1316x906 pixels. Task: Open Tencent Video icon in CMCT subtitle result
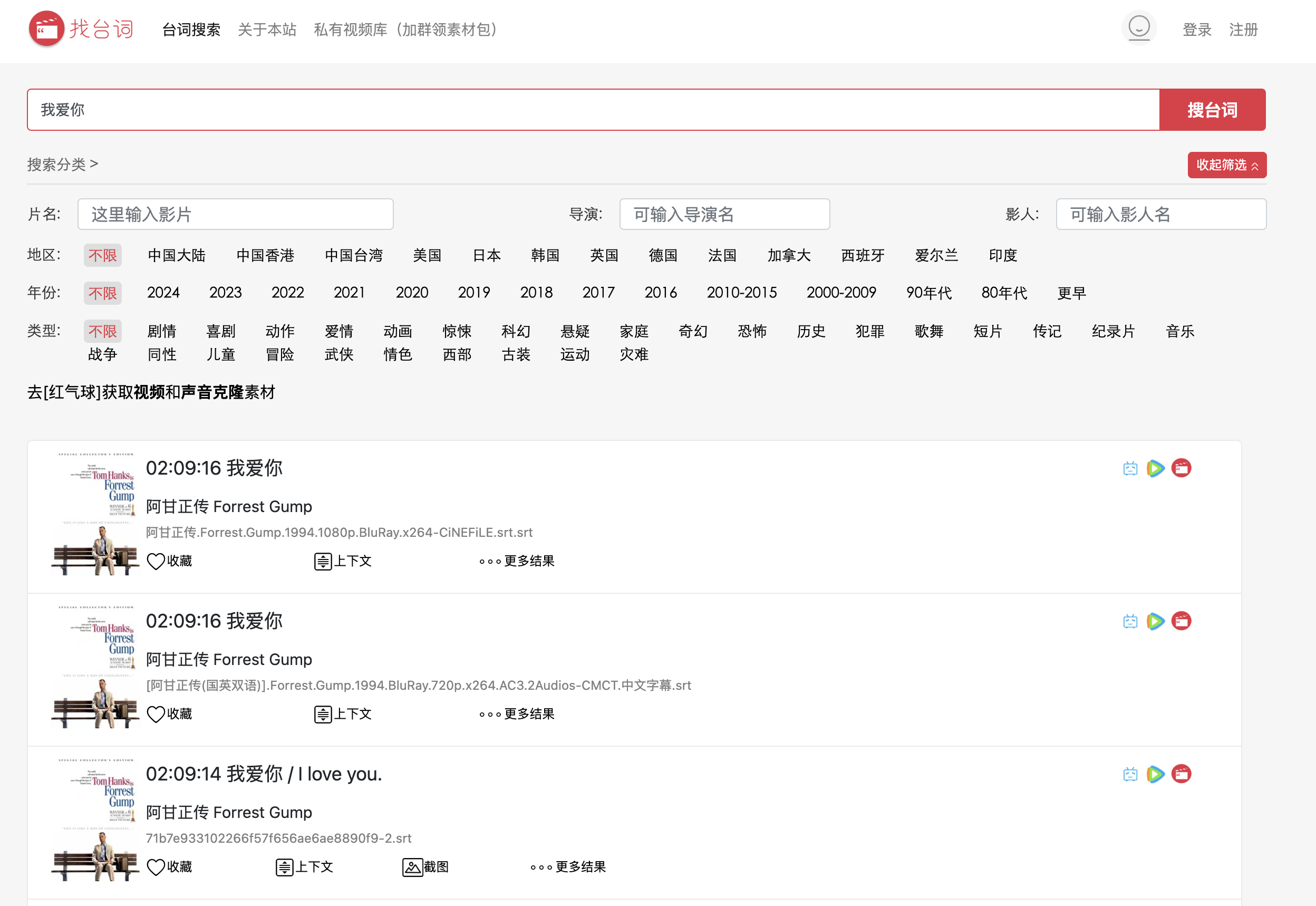1155,621
